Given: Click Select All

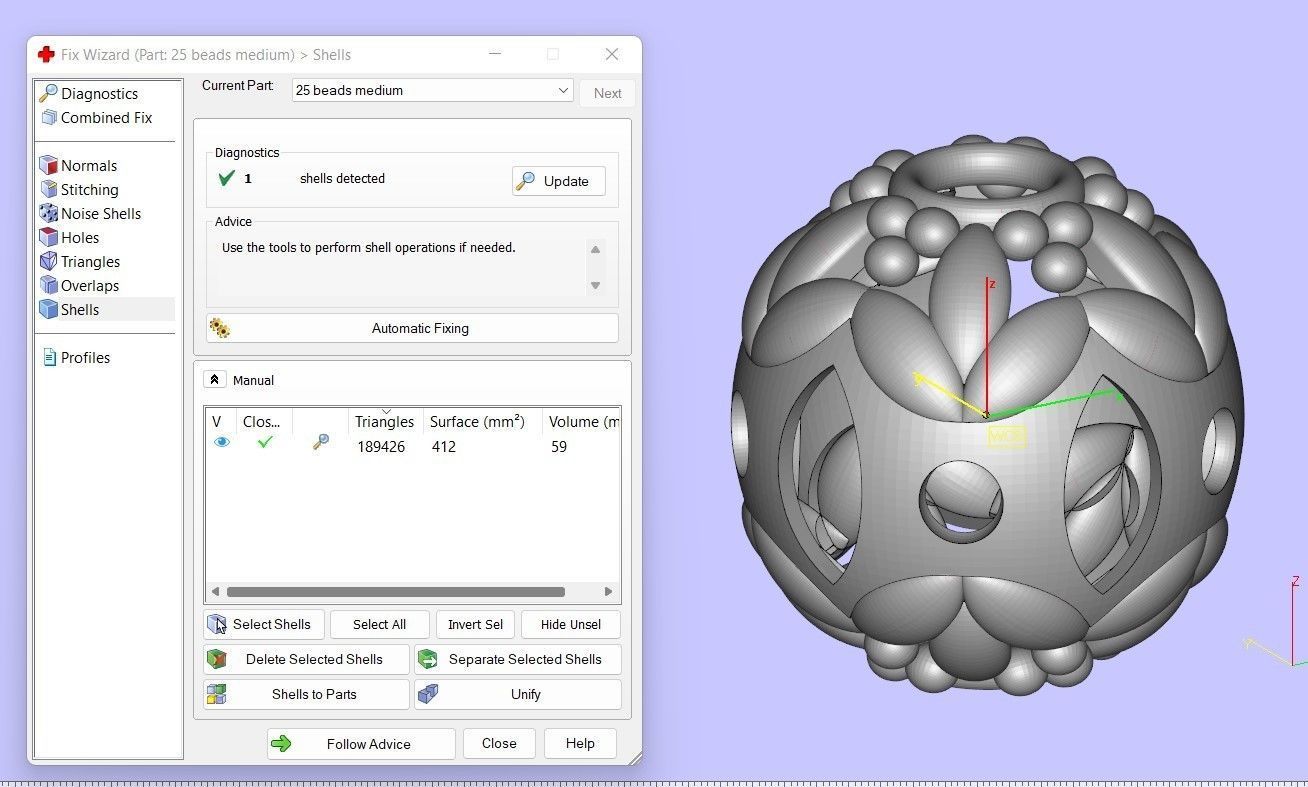Looking at the screenshot, I should (379, 624).
